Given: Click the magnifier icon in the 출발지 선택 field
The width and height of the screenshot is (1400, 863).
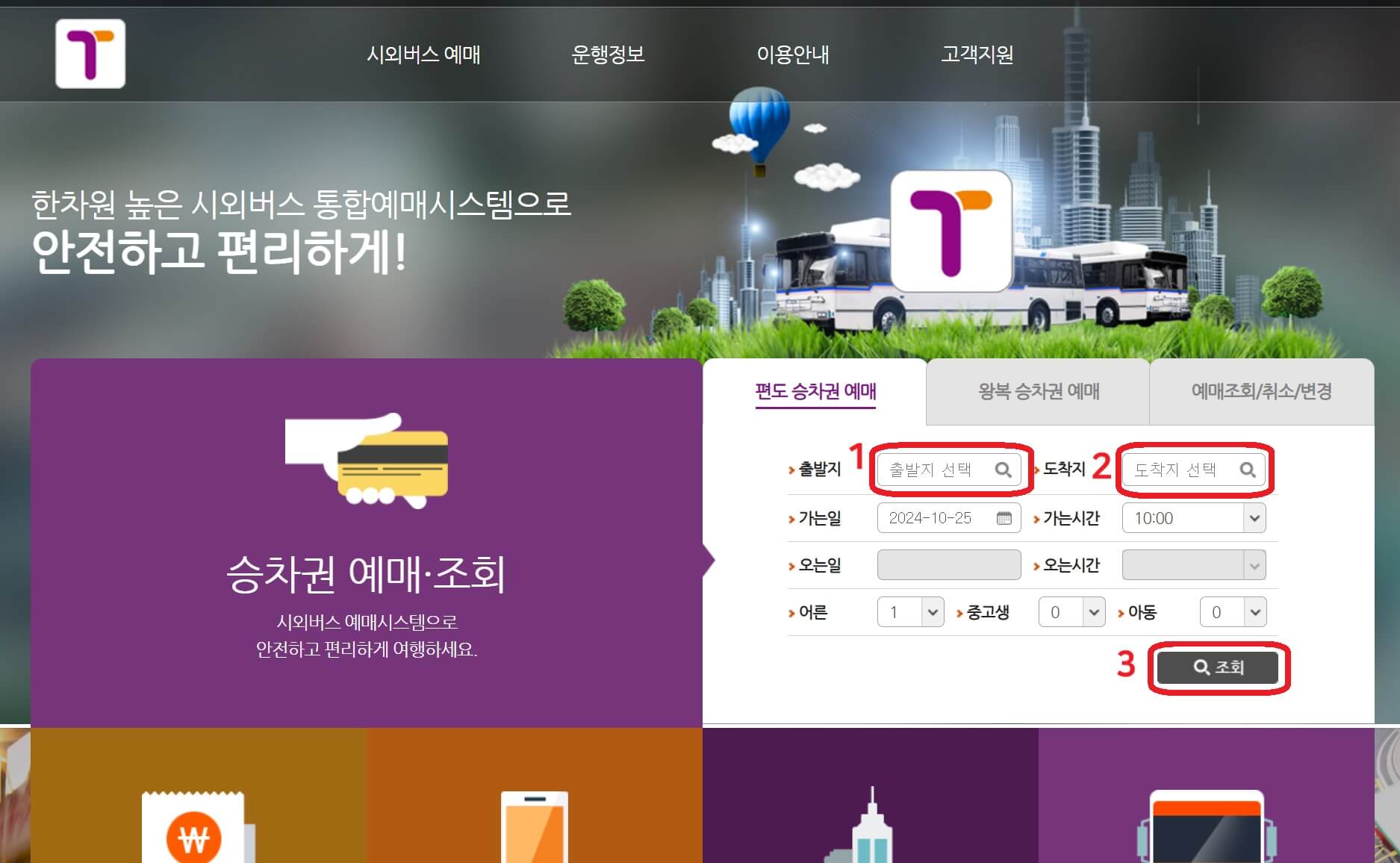Looking at the screenshot, I should point(1004,470).
